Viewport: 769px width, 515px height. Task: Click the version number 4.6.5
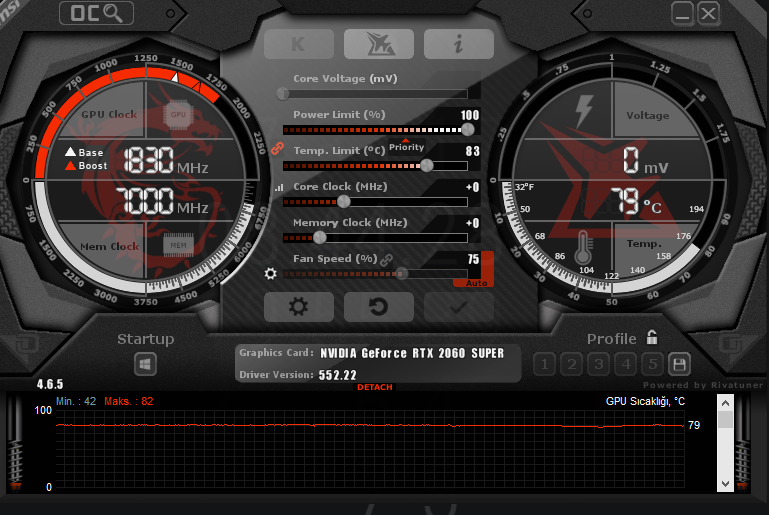point(50,384)
